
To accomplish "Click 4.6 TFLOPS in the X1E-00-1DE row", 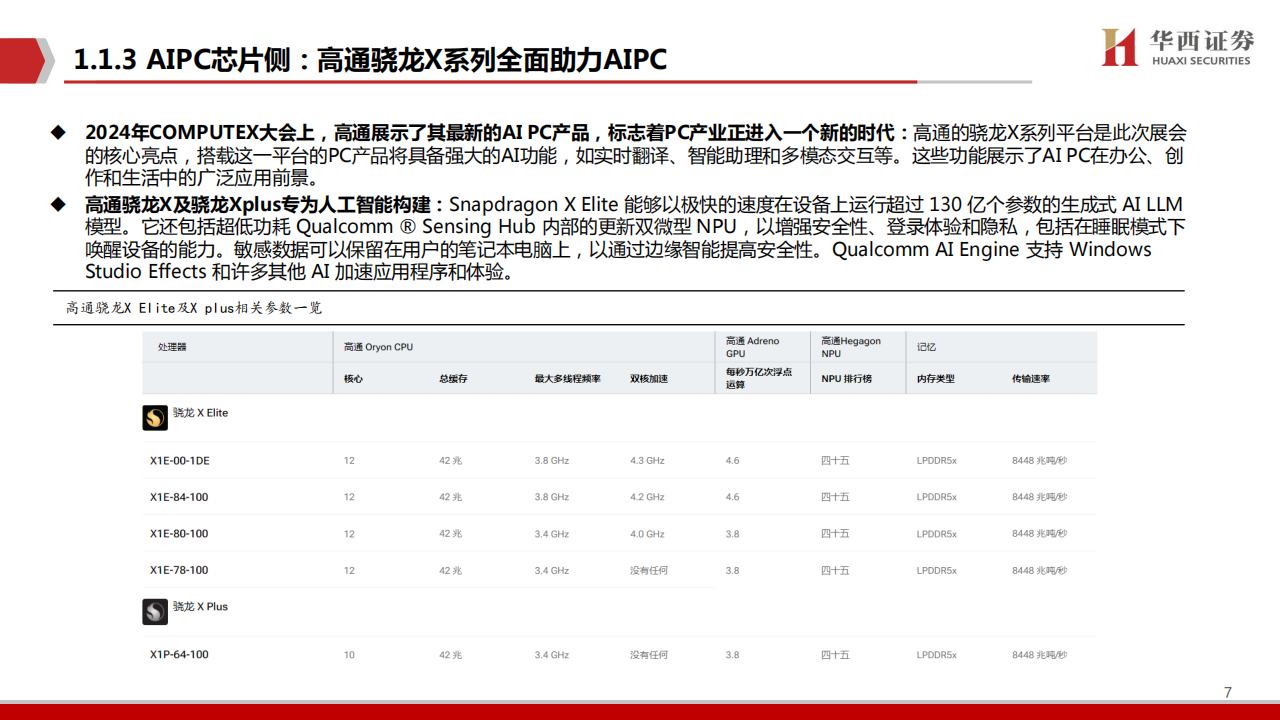I will (x=732, y=461).
